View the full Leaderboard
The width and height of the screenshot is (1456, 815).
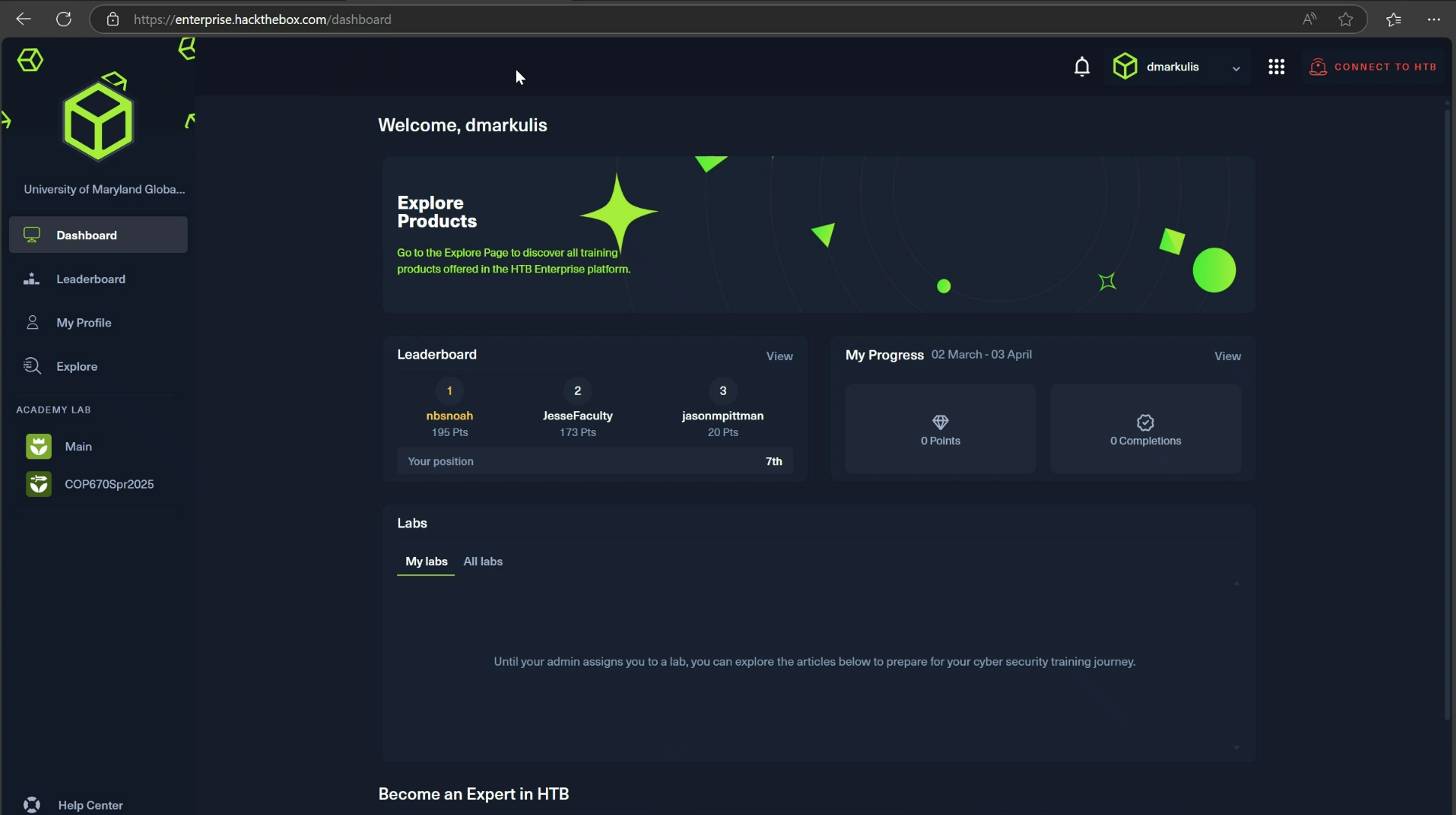(x=779, y=356)
